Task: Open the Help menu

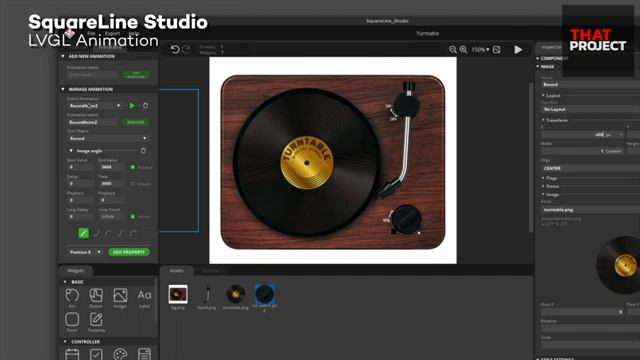Action: (x=133, y=33)
